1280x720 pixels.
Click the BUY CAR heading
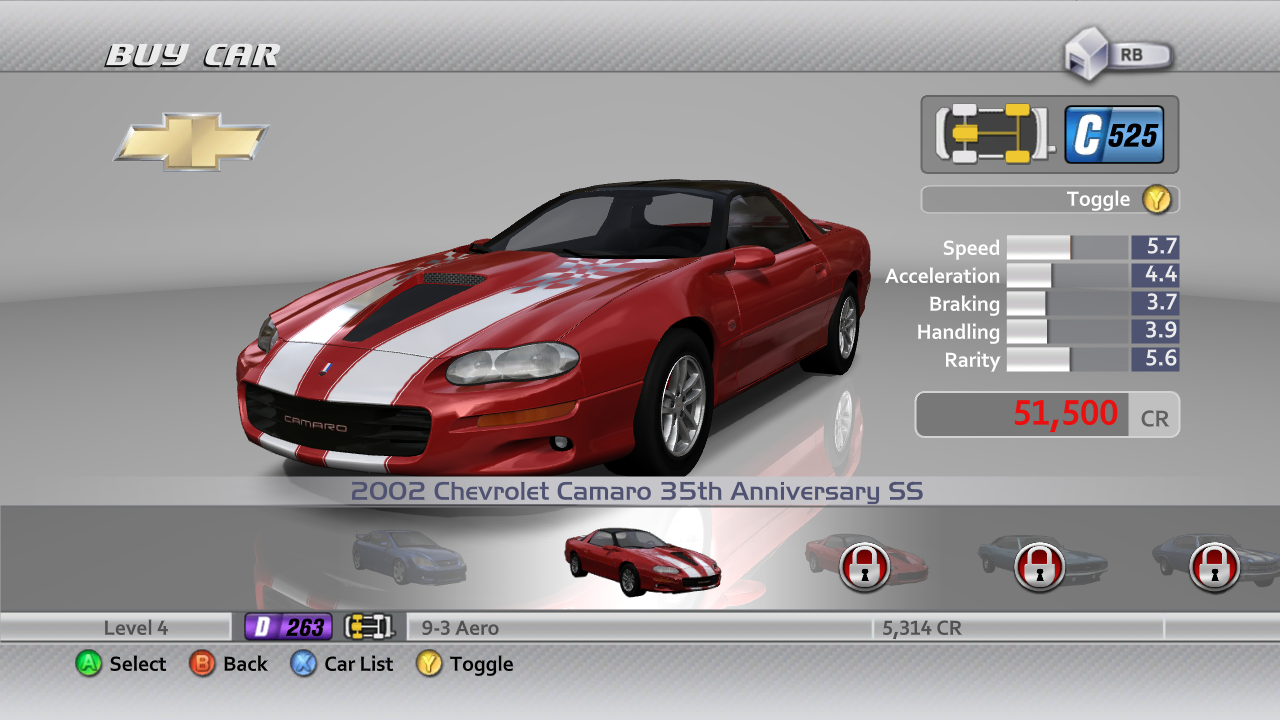point(192,56)
